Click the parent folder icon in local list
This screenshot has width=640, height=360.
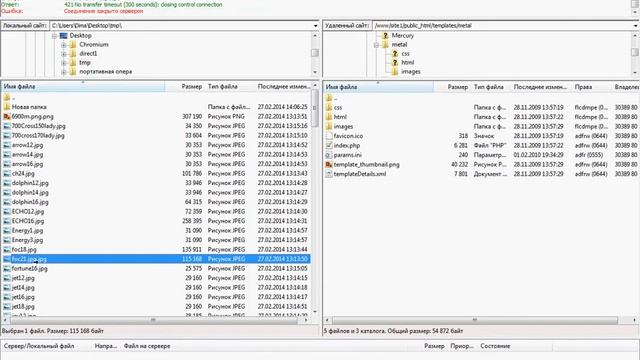(7, 97)
